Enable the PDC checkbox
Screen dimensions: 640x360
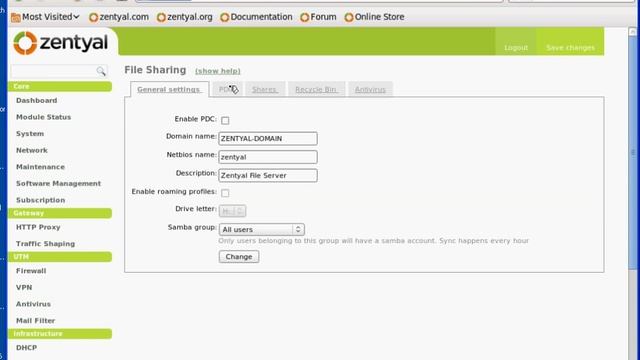pyautogui.click(x=225, y=120)
